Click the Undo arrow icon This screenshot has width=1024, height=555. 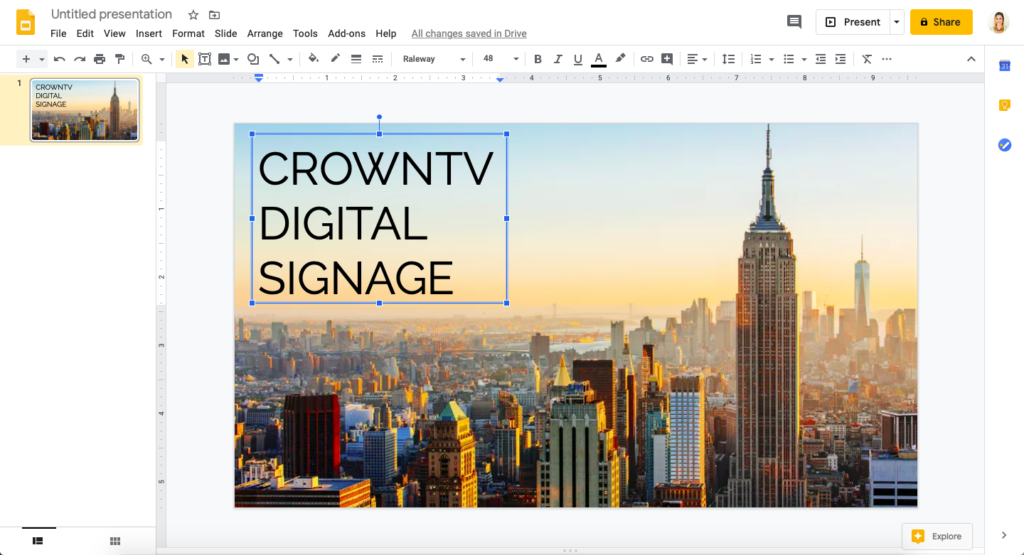[59, 59]
